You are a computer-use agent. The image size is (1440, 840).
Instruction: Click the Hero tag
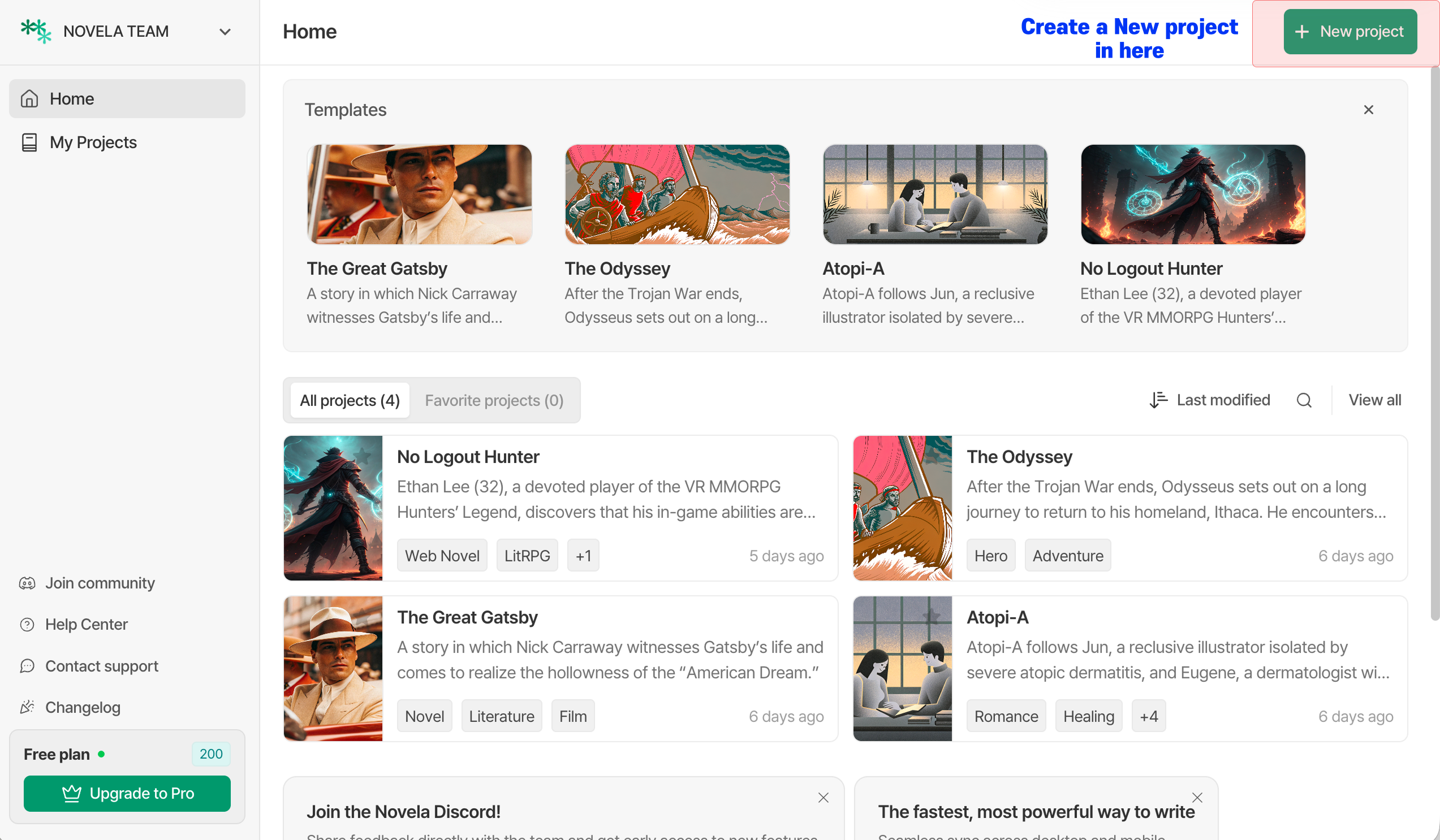(x=991, y=556)
